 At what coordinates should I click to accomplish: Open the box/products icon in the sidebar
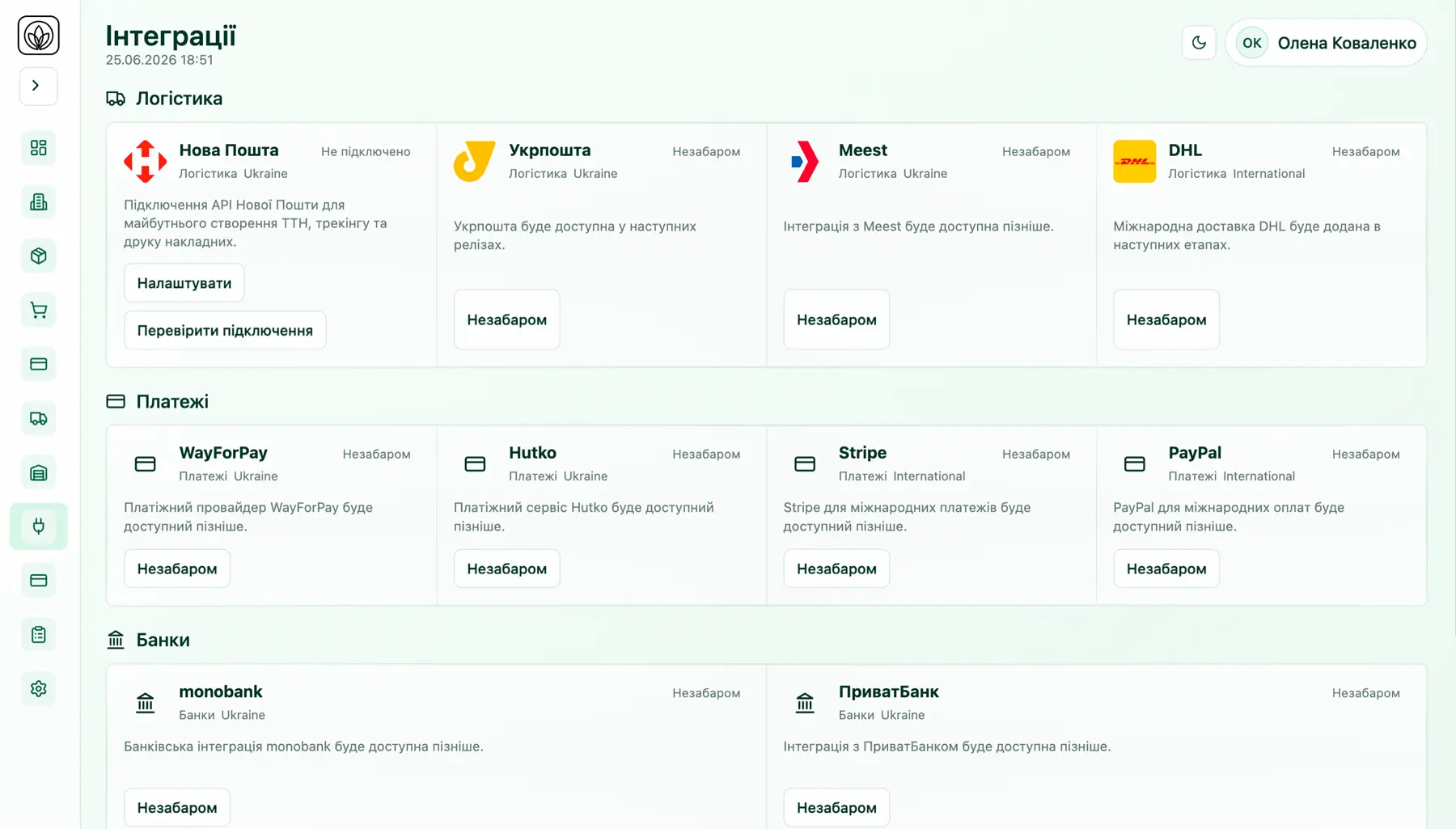point(38,256)
